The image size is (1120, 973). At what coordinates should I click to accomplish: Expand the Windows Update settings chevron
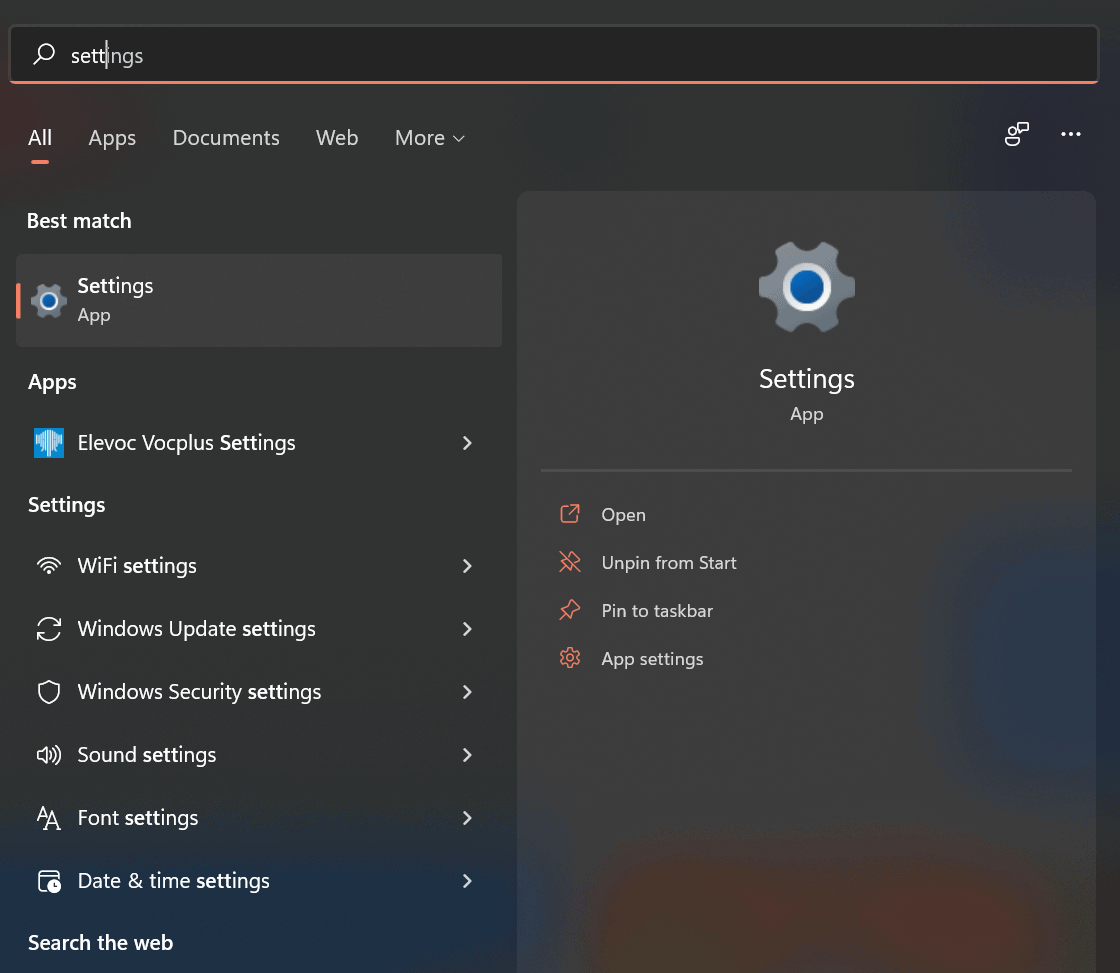467,629
